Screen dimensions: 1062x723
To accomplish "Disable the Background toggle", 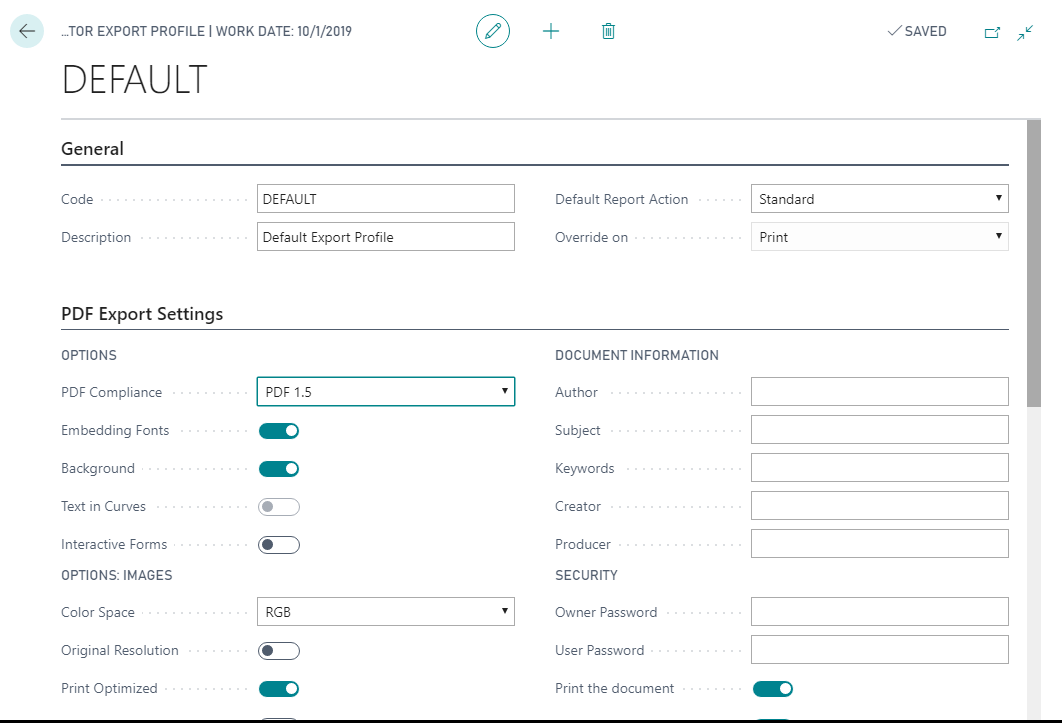I will point(279,469).
